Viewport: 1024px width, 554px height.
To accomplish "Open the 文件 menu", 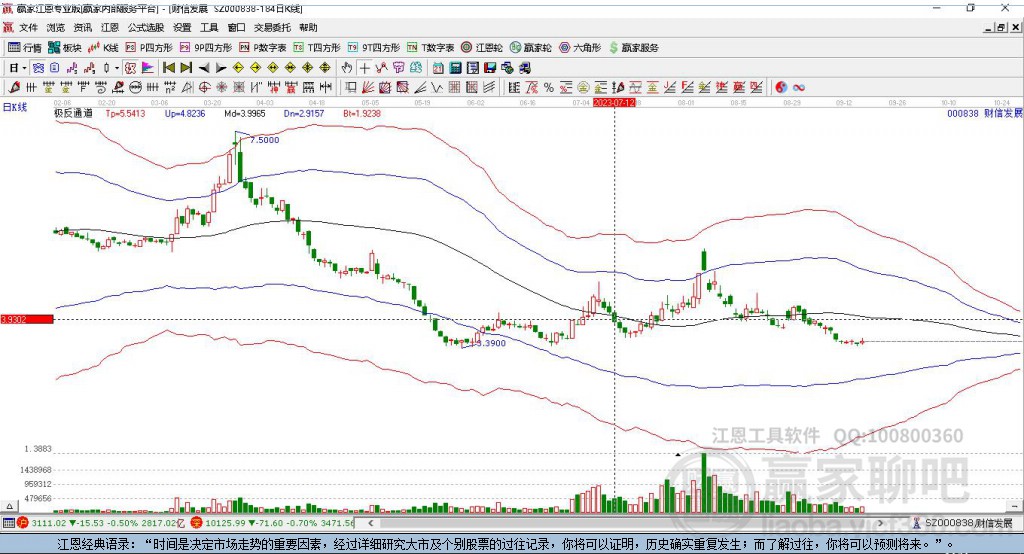I will pos(29,27).
